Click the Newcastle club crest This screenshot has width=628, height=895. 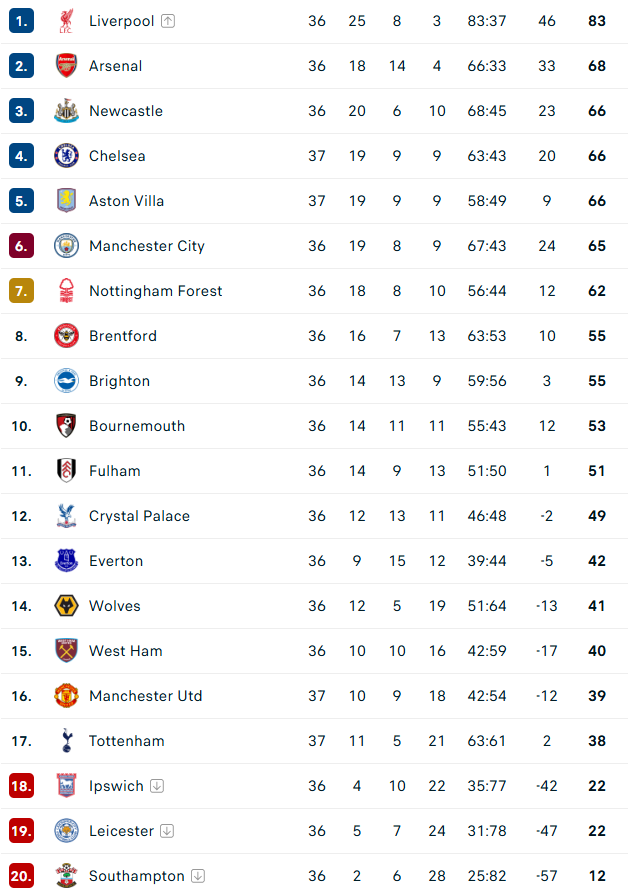[66, 111]
